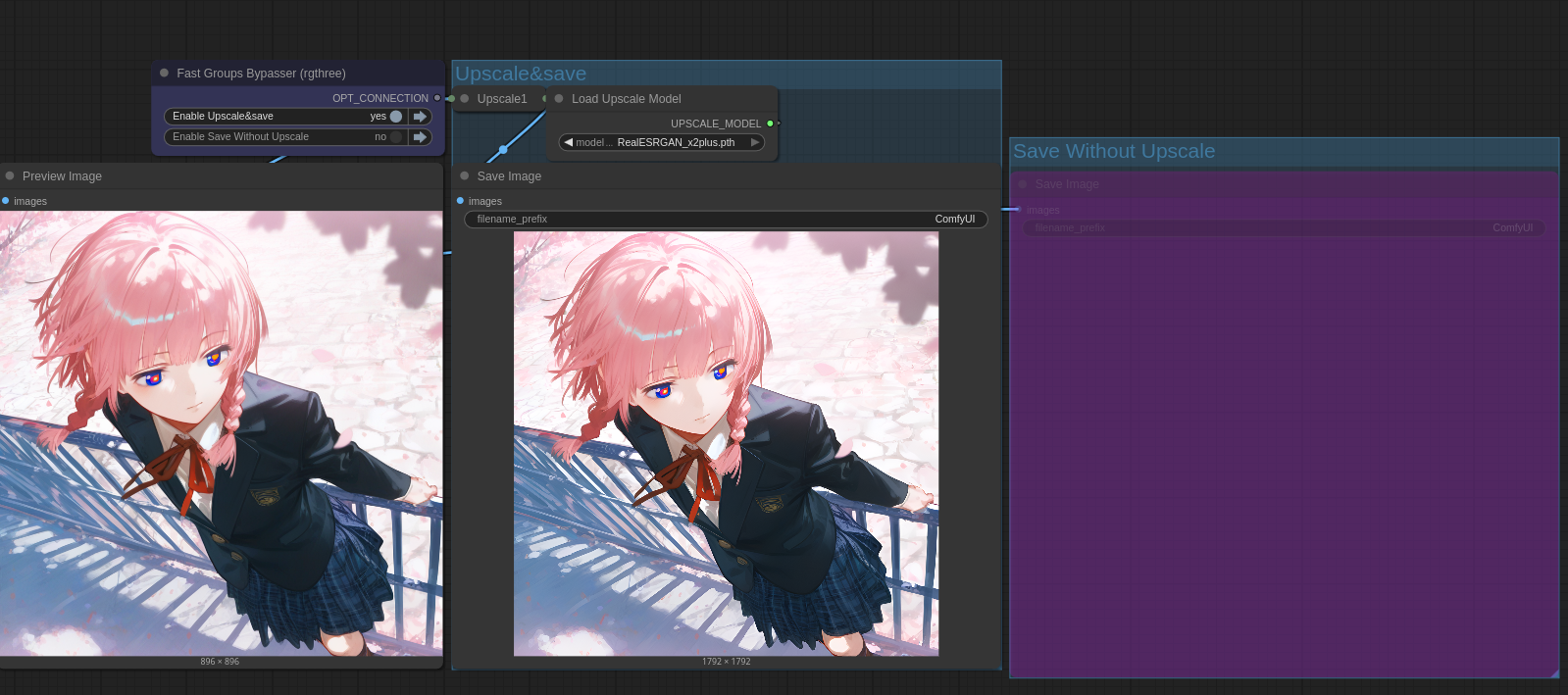This screenshot has width=1568, height=695.
Task: Click the images input port of Upscale&save Save Image
Action: [460, 201]
